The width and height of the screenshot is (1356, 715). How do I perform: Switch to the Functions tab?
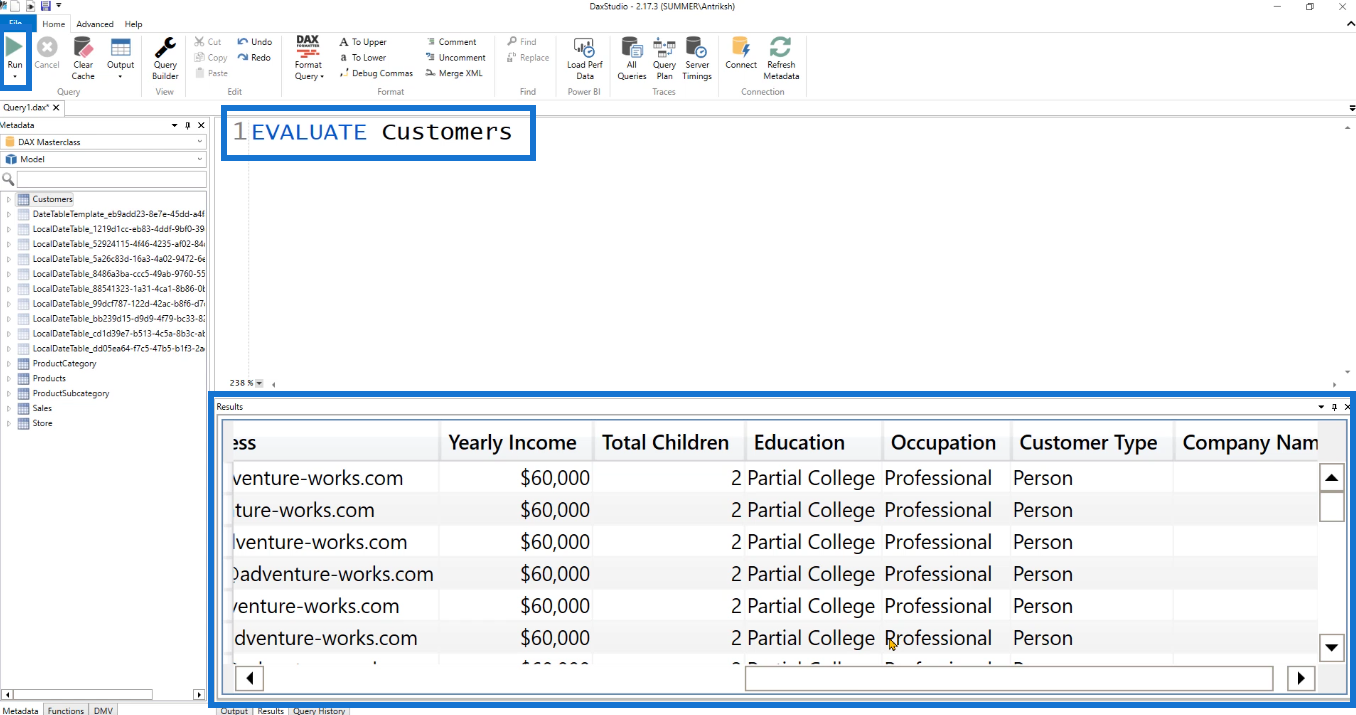(x=66, y=710)
